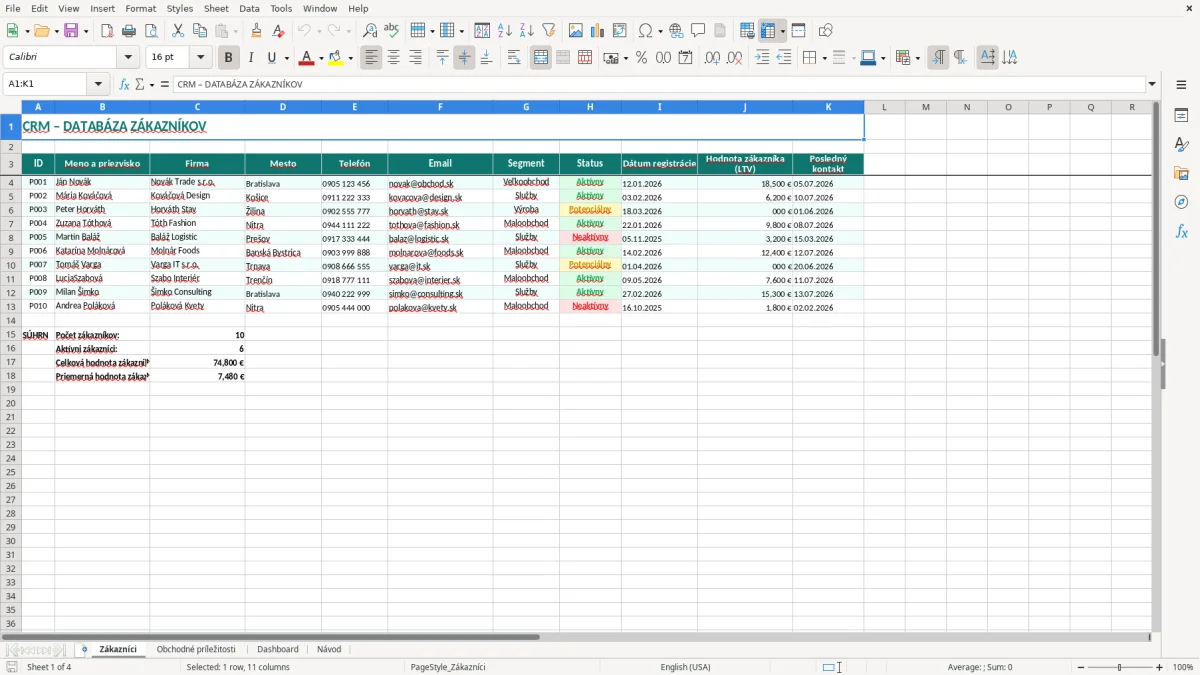Export directly as PDF

pyautogui.click(x=107, y=31)
